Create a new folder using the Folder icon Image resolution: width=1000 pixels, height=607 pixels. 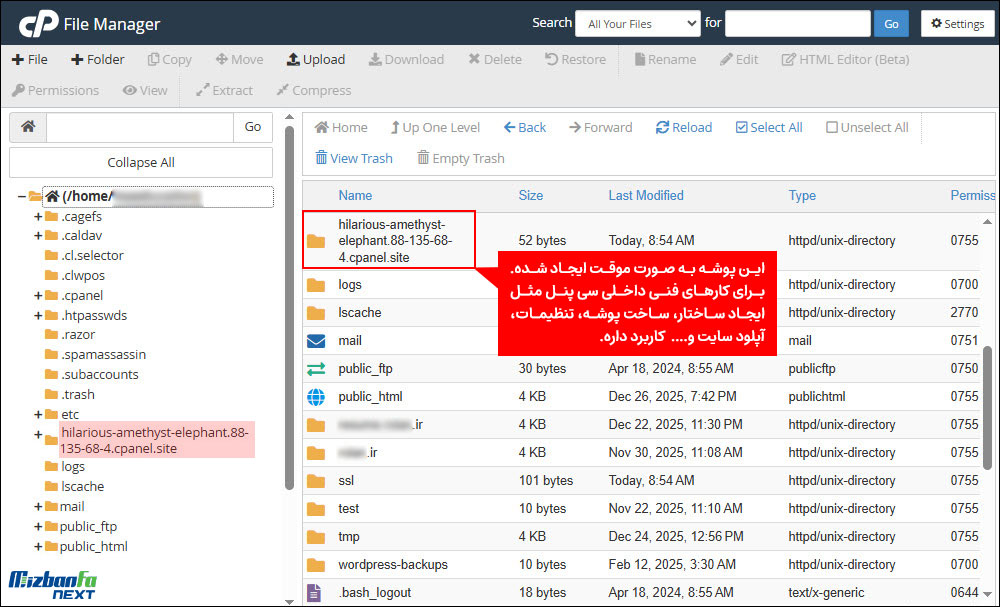pos(97,59)
